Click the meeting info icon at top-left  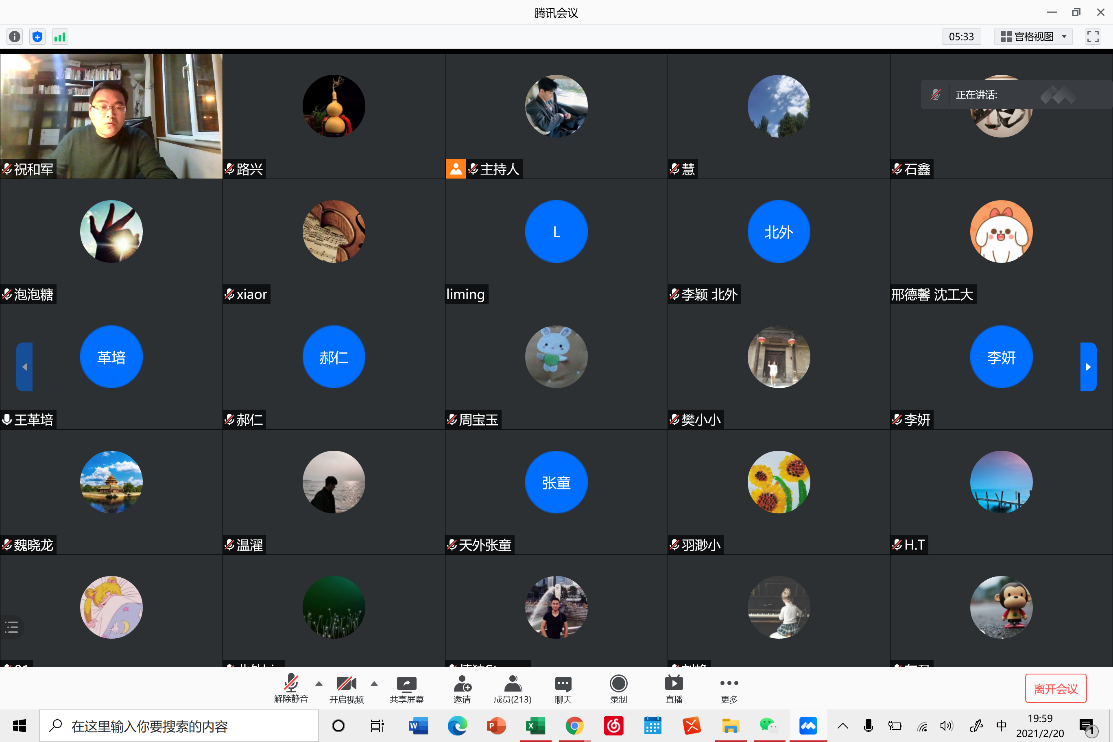click(x=15, y=36)
